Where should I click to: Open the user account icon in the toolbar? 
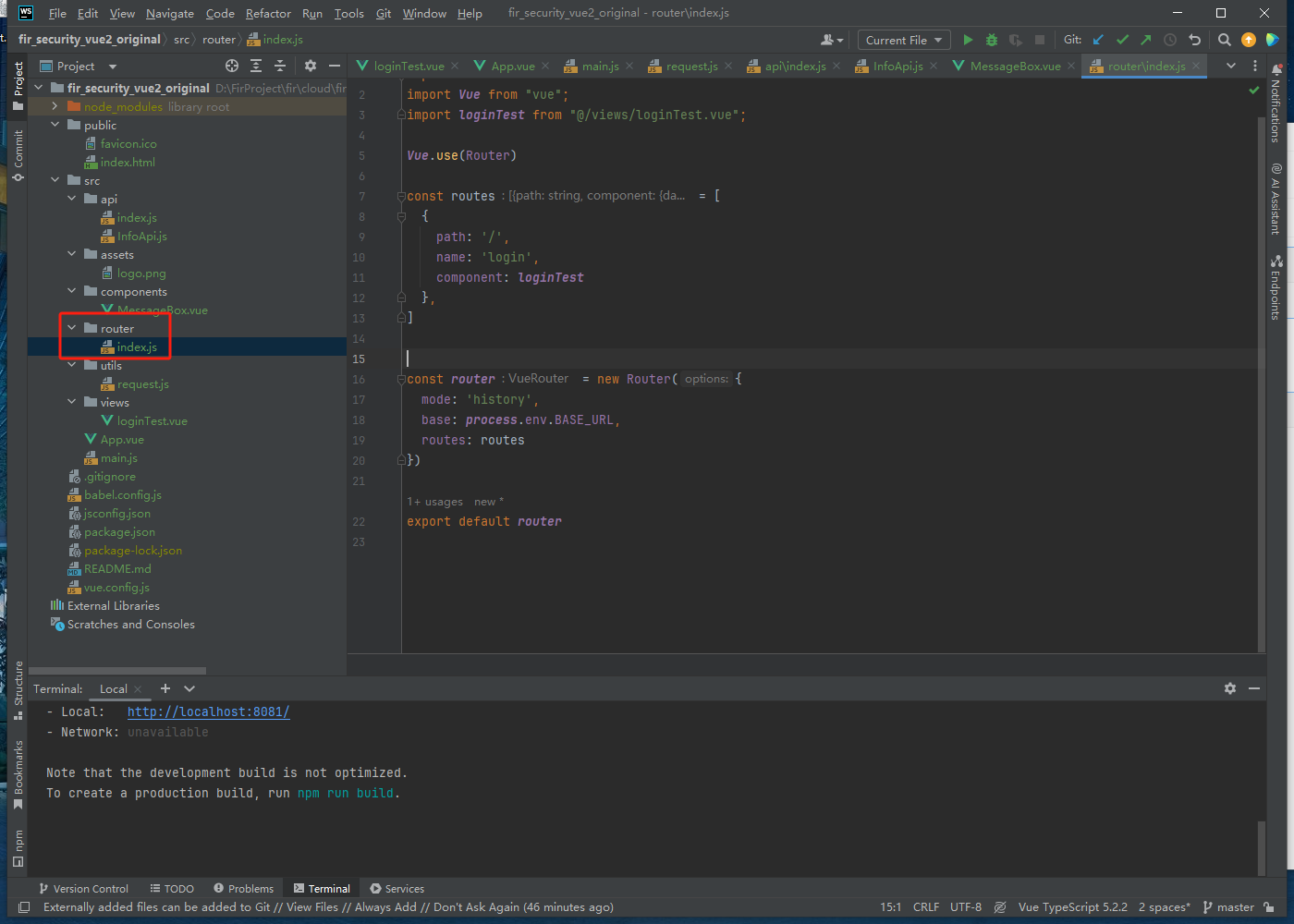tap(832, 40)
